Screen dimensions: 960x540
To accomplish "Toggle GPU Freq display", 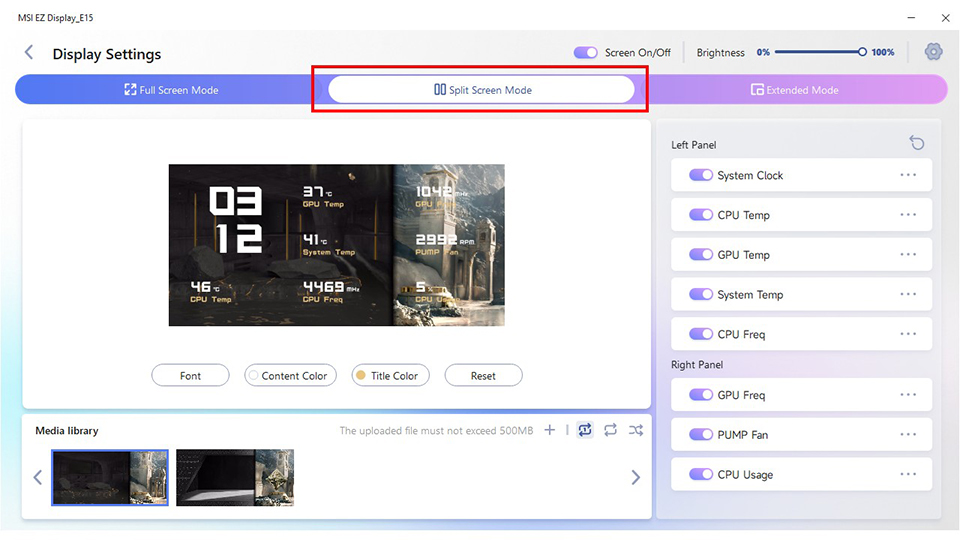I will click(x=701, y=395).
